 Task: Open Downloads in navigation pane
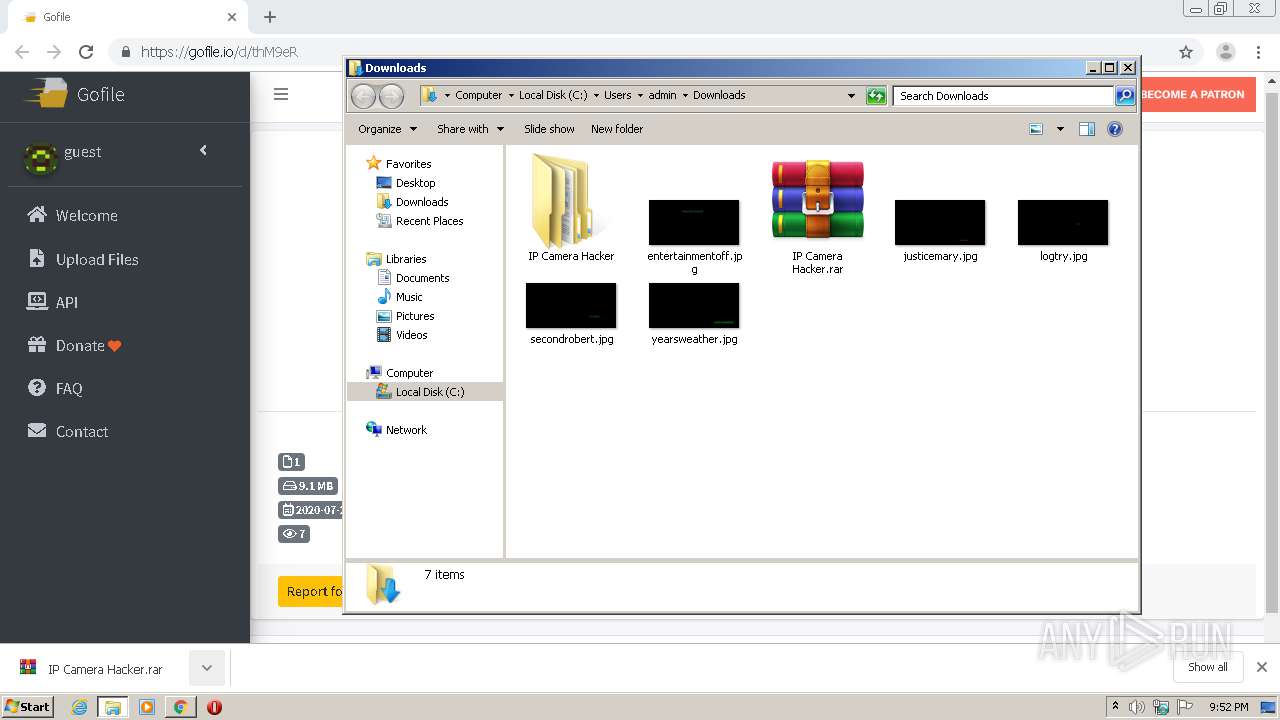point(422,202)
